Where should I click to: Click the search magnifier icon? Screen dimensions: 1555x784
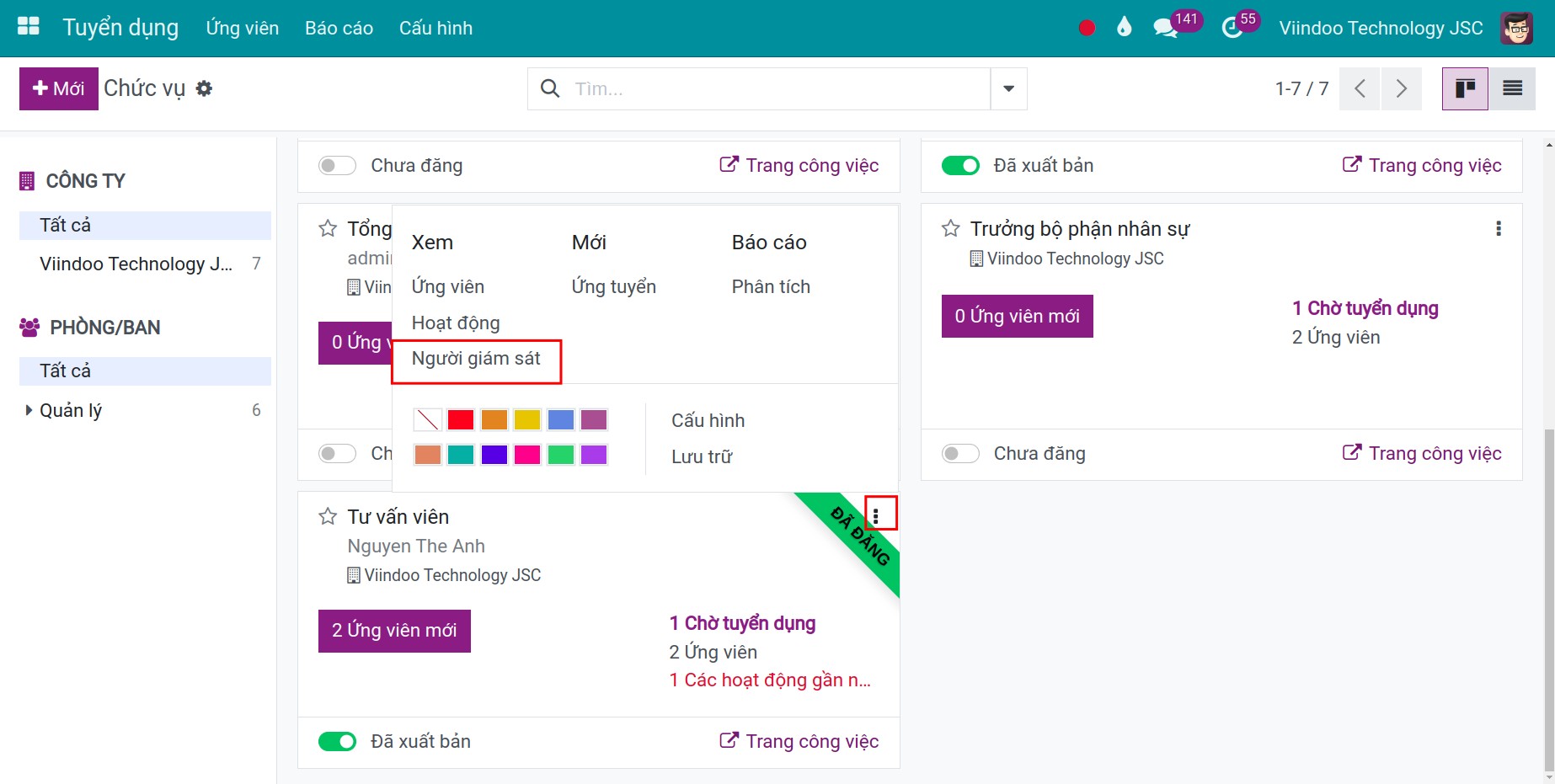[550, 88]
